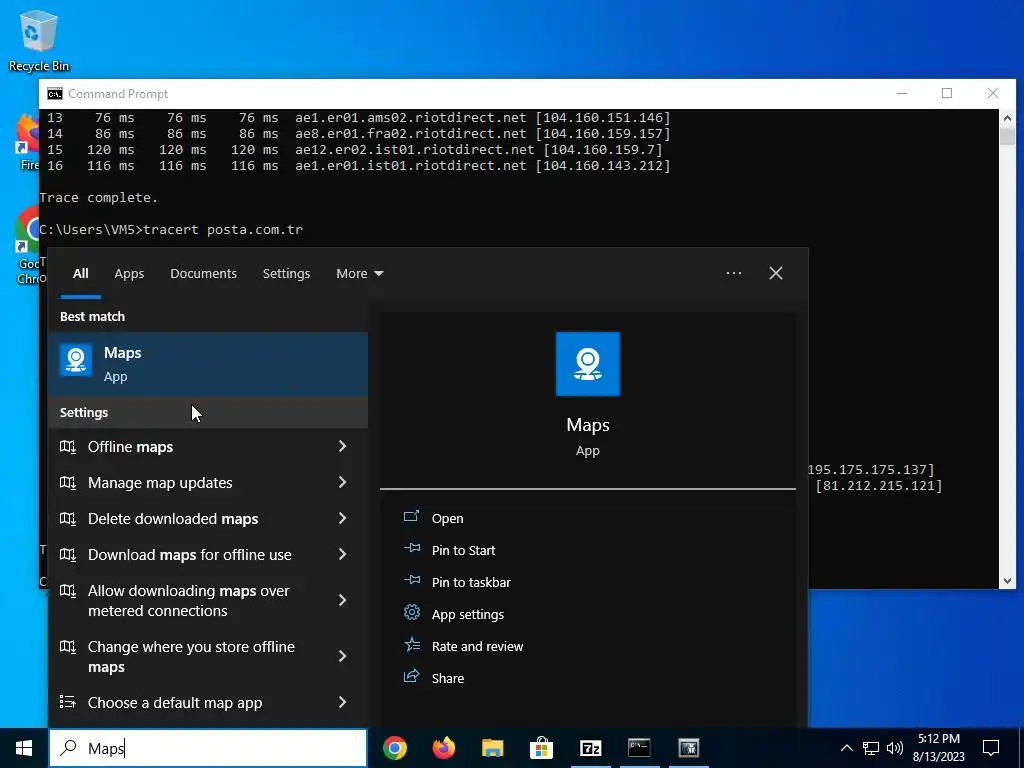Click Rate and review for Maps
The width and height of the screenshot is (1024, 768).
pyautogui.click(x=477, y=646)
